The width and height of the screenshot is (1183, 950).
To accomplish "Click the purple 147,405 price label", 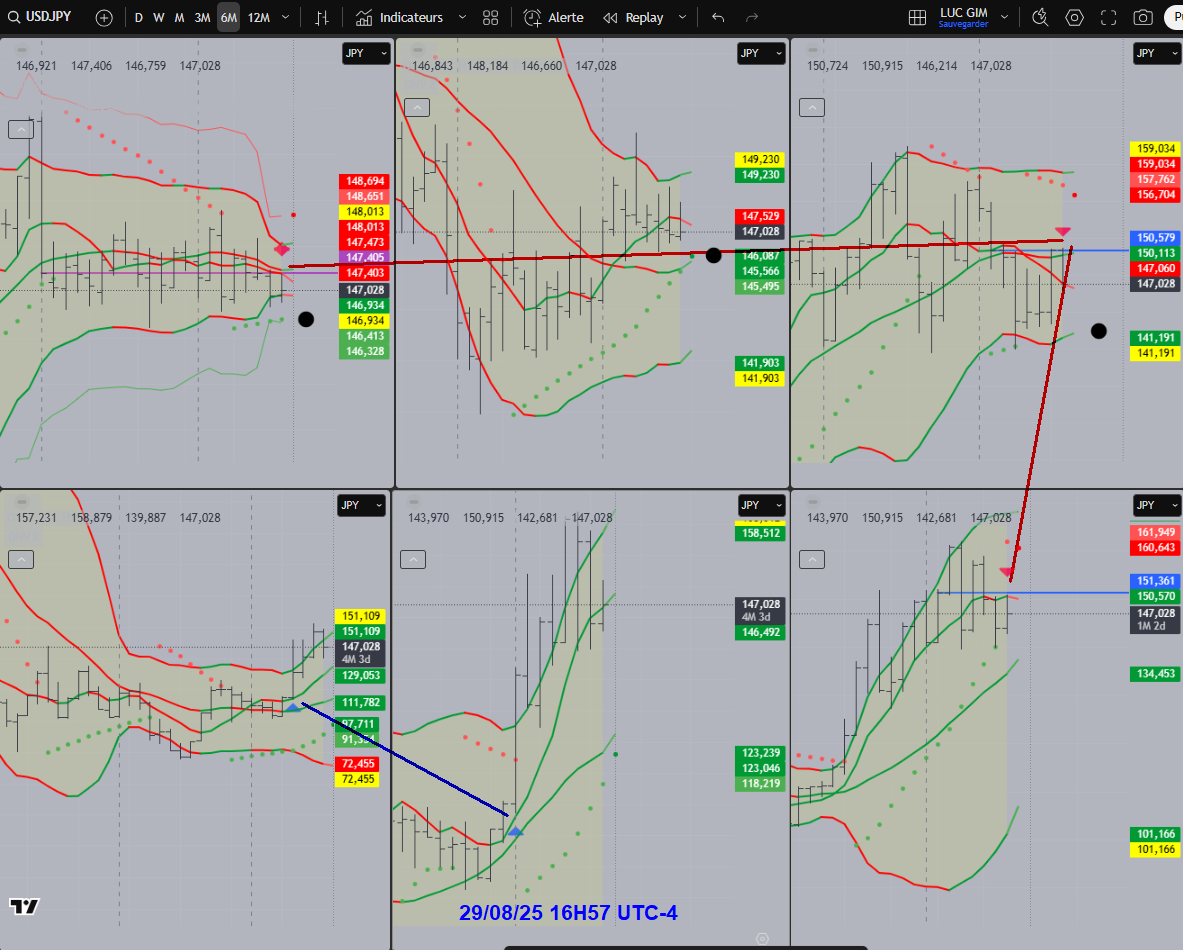I will pyautogui.click(x=365, y=257).
